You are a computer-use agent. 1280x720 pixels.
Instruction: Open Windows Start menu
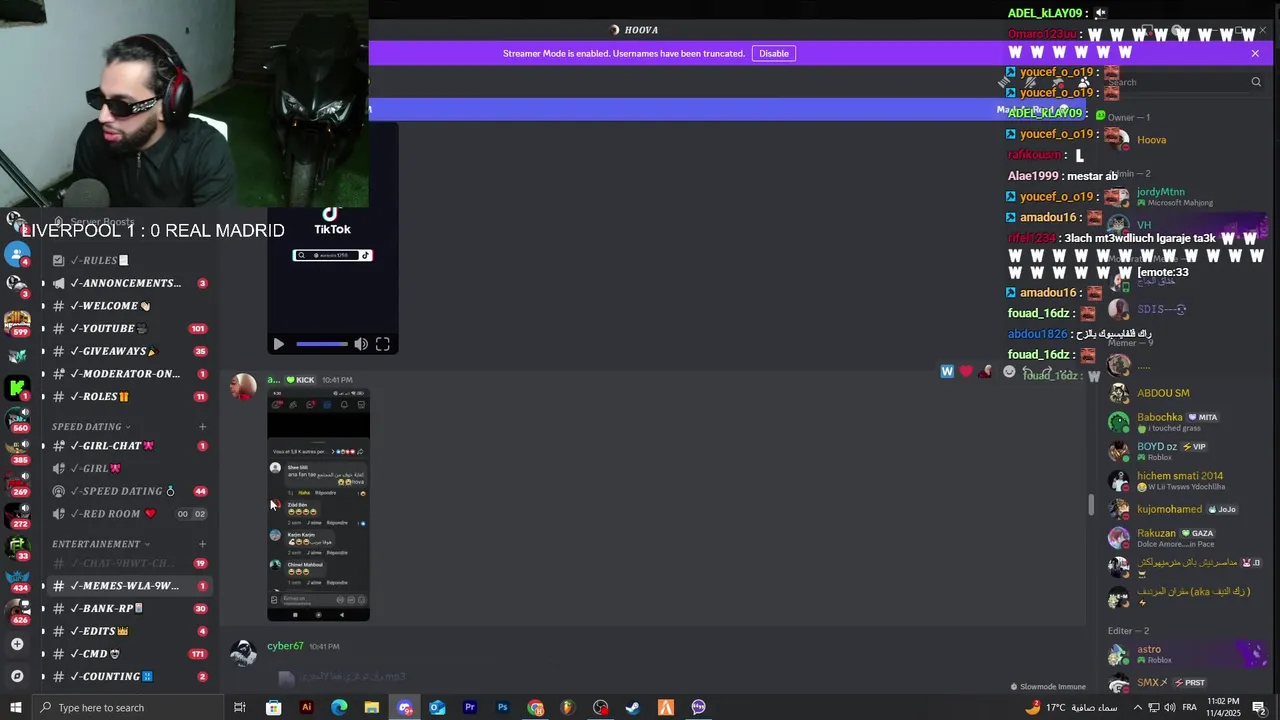point(16,707)
